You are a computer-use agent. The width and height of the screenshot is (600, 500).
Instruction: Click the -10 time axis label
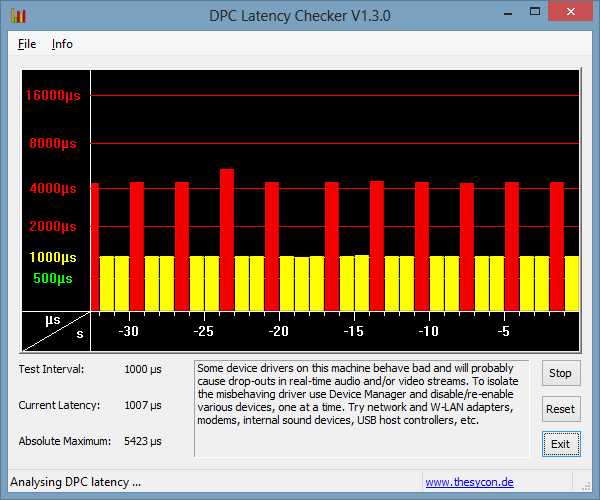[429, 331]
